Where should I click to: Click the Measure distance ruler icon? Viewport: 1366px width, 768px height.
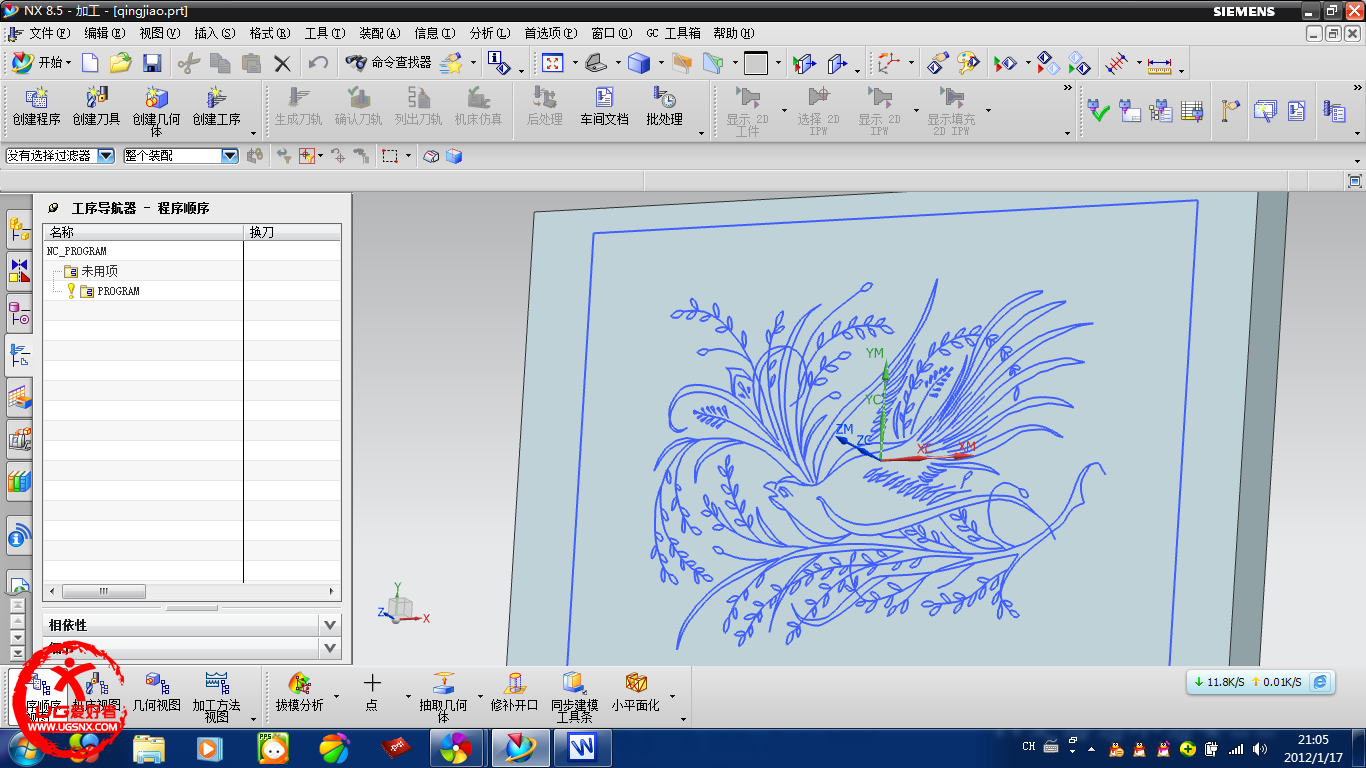click(1159, 65)
